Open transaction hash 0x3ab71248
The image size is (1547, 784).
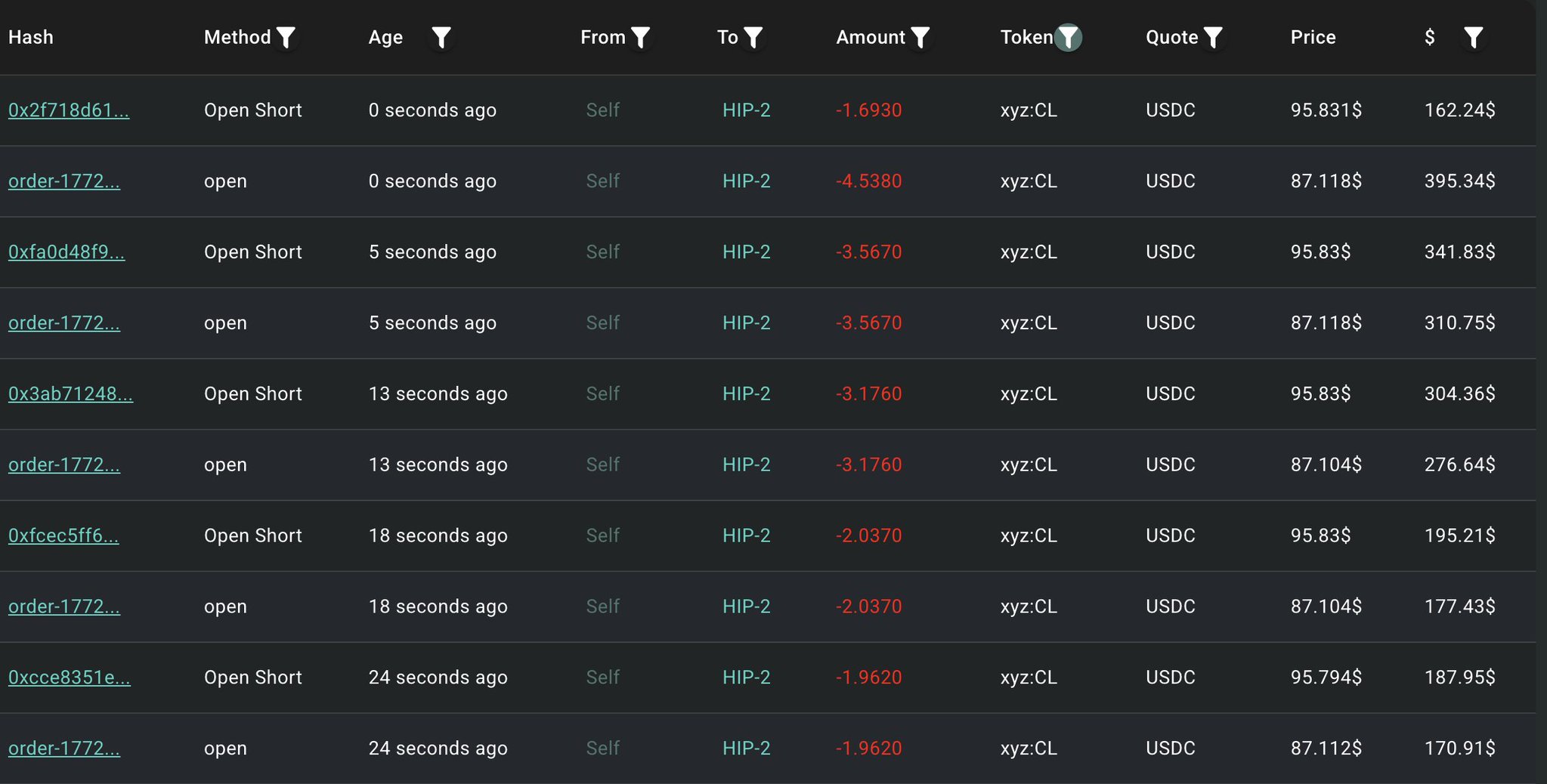click(70, 394)
